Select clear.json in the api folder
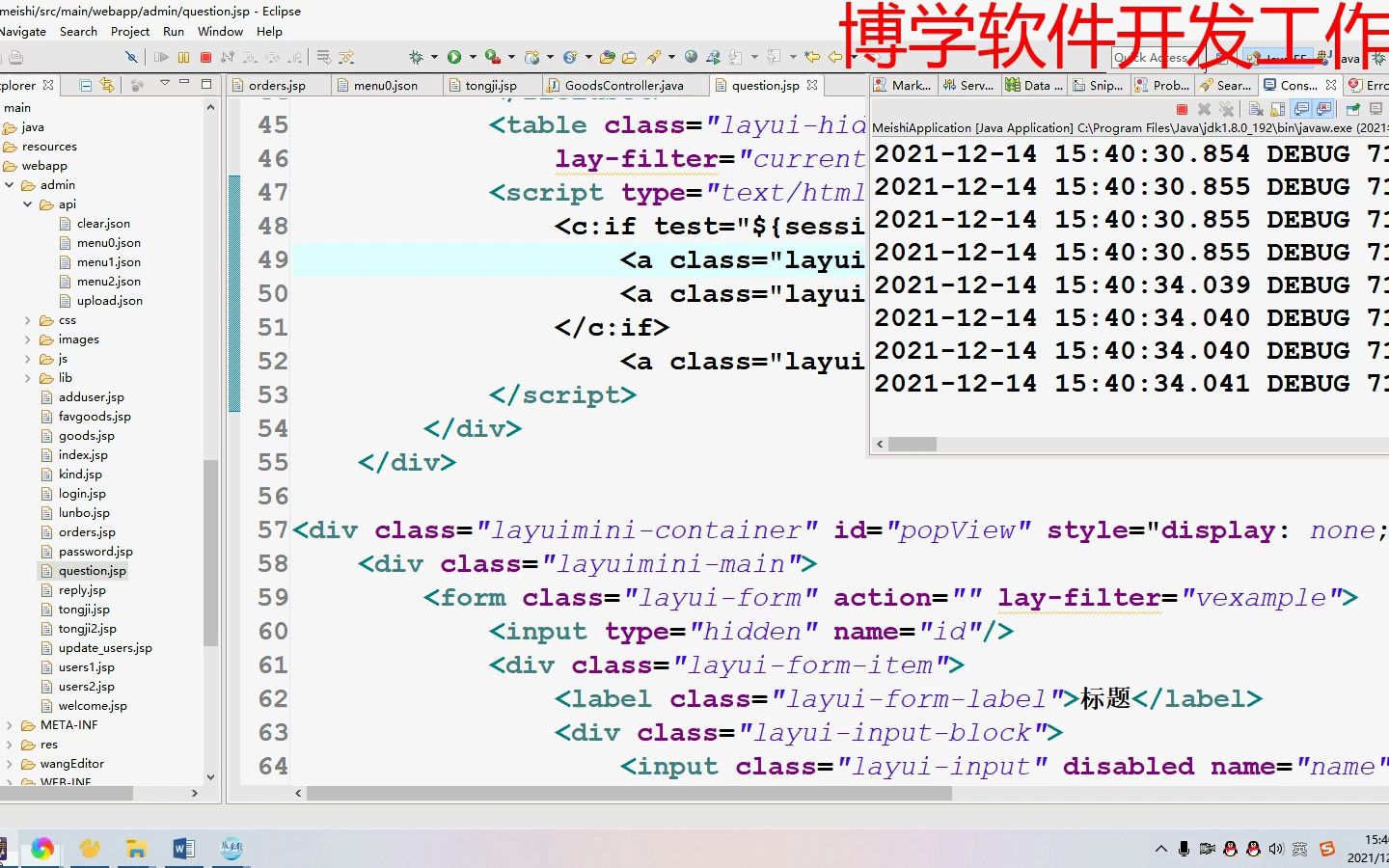The width and height of the screenshot is (1389, 868). point(103,224)
